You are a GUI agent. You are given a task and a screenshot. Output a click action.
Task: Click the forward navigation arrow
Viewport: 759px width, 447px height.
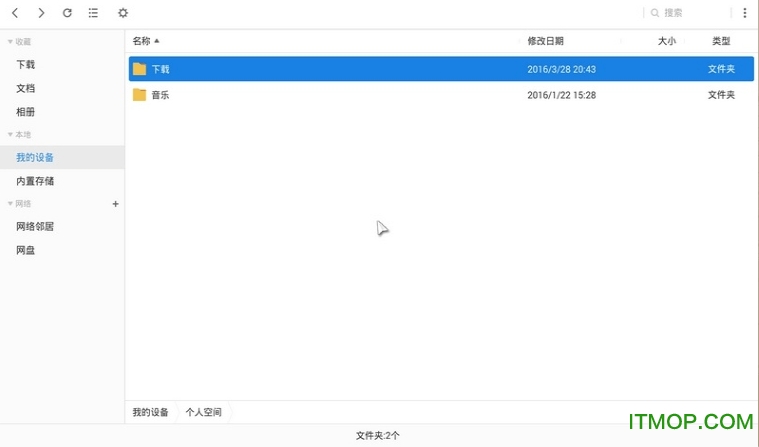click(41, 13)
